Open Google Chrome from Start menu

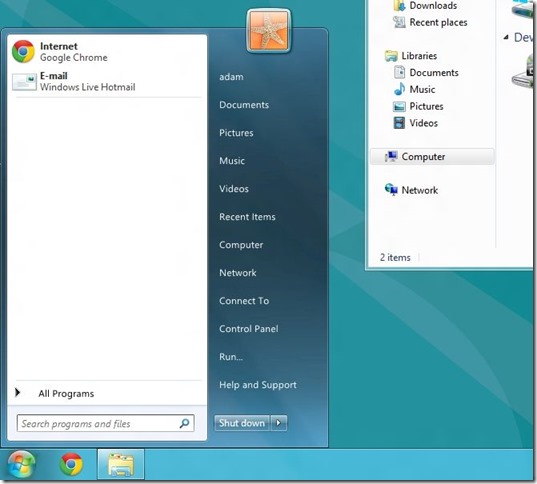107,52
